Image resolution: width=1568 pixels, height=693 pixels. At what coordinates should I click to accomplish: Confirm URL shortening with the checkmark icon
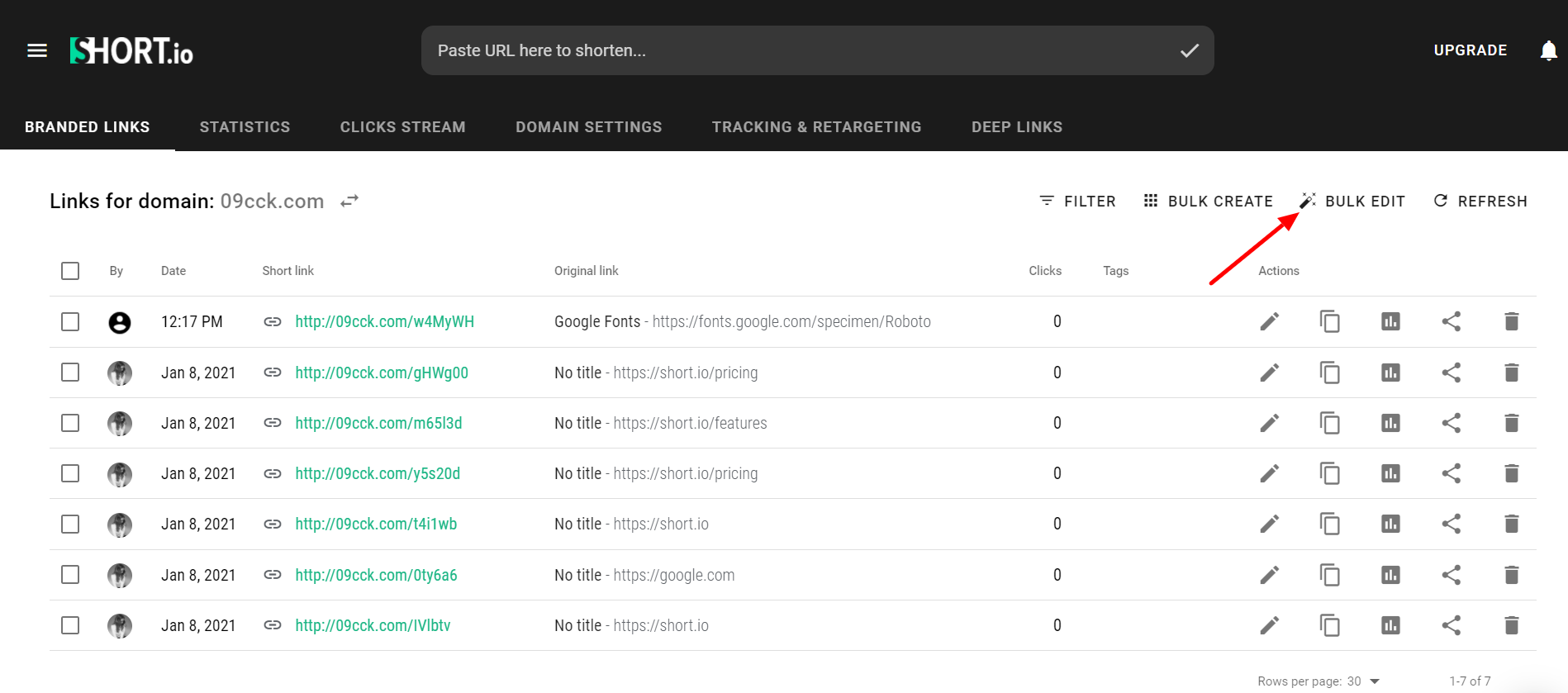point(1190,51)
